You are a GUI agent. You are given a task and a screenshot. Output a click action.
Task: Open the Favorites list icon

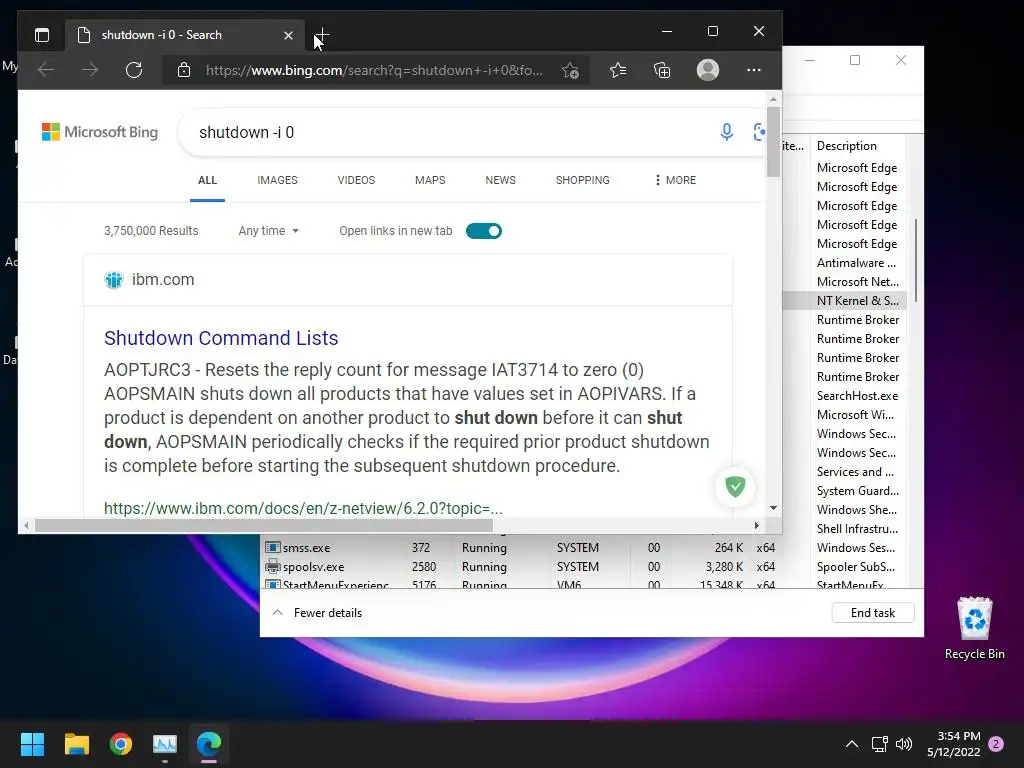[x=618, y=70]
